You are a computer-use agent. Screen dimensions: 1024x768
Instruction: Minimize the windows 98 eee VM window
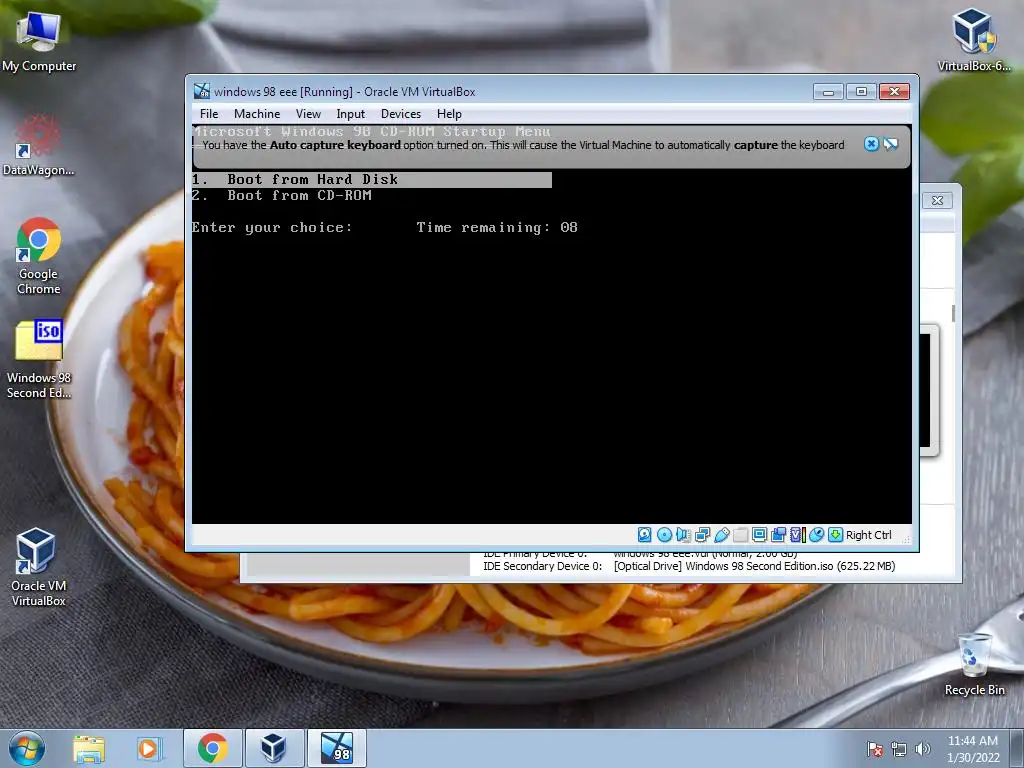[828, 91]
